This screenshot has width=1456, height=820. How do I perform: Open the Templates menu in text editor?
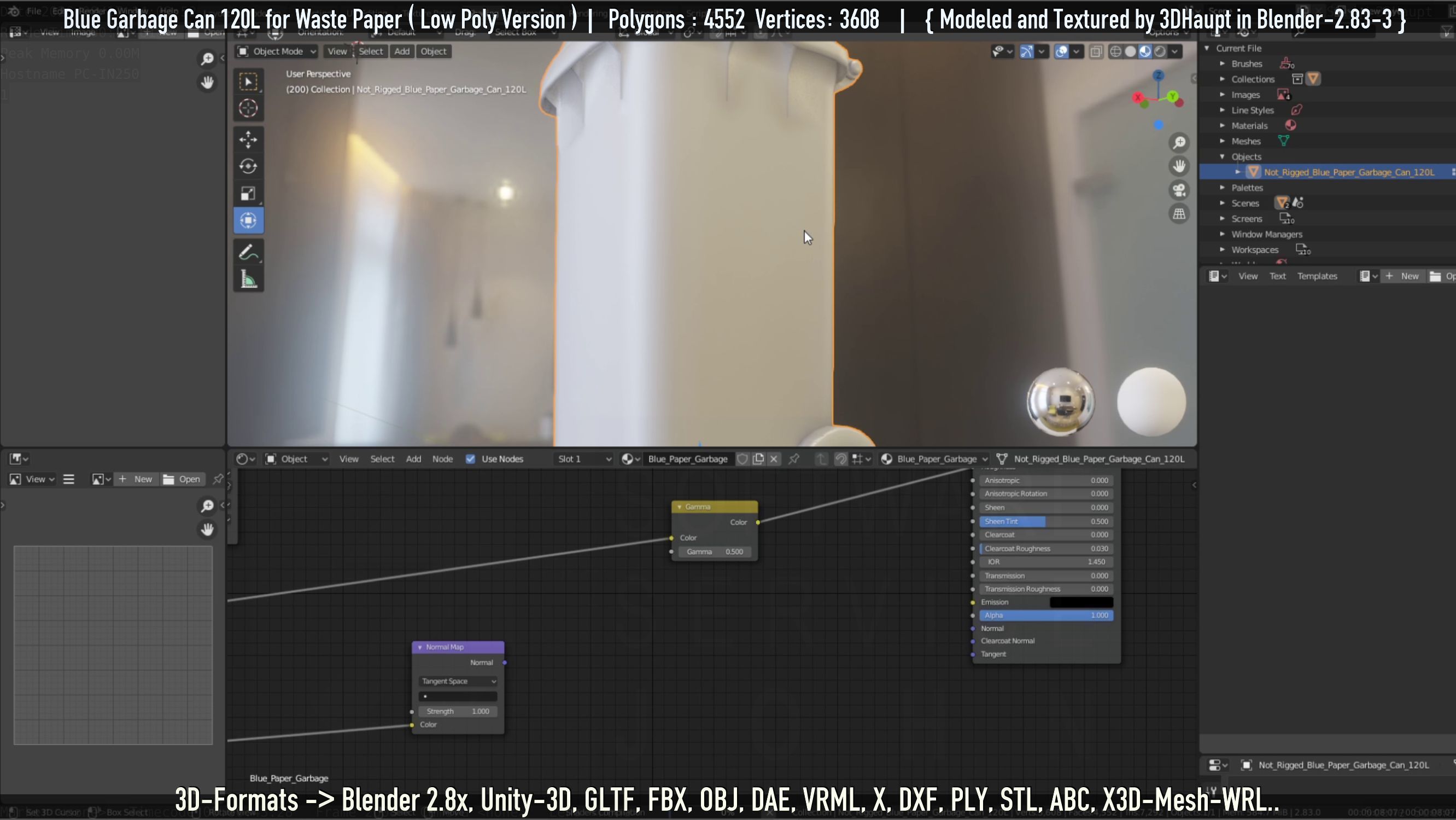pyautogui.click(x=1317, y=276)
